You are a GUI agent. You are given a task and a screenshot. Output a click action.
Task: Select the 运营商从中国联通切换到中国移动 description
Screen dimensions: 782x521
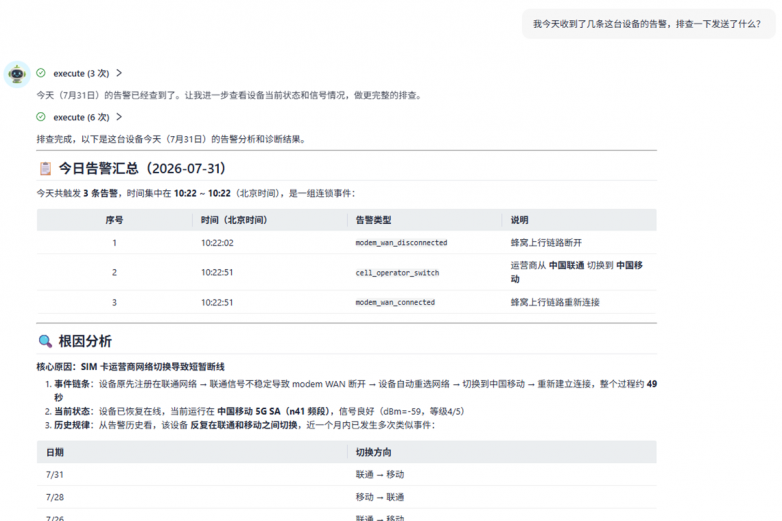[577, 272]
